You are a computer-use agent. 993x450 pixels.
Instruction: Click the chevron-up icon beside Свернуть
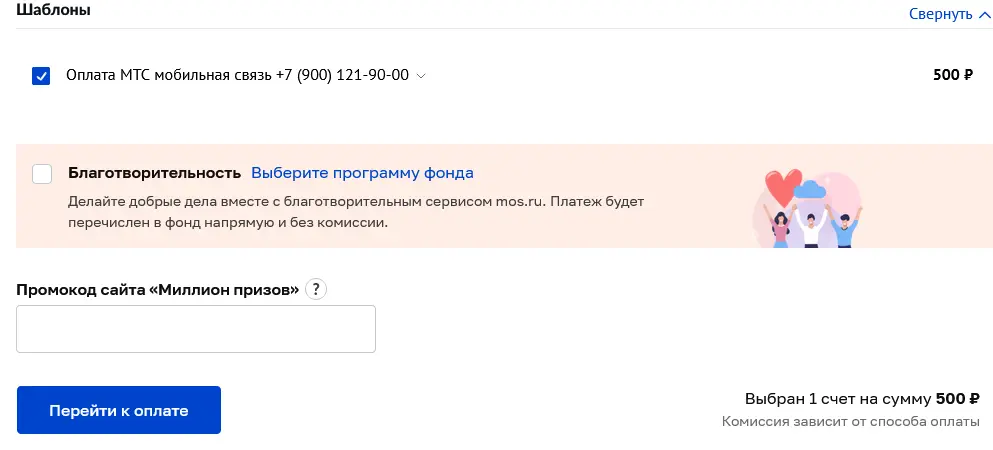coord(984,14)
